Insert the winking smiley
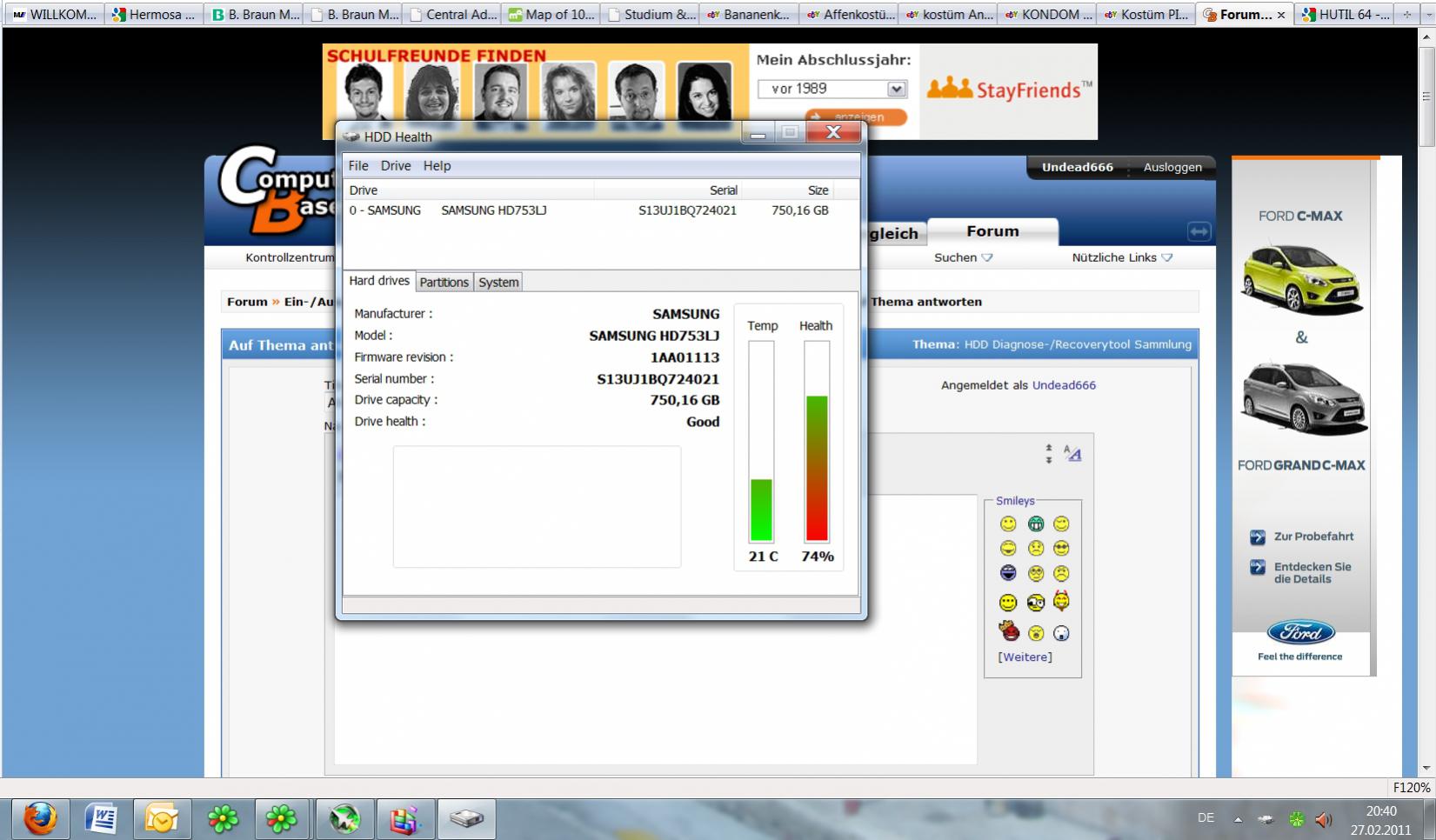Viewport: 1436px width, 840px height. tap(1061, 523)
